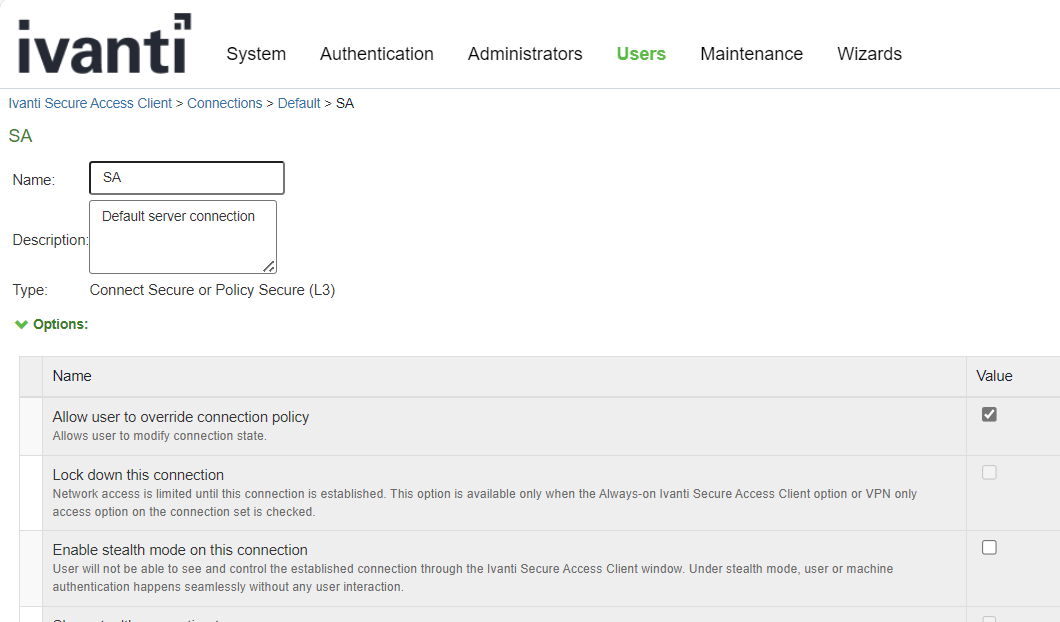1060x622 pixels.
Task: Open the Maintenance menu
Action: point(751,54)
